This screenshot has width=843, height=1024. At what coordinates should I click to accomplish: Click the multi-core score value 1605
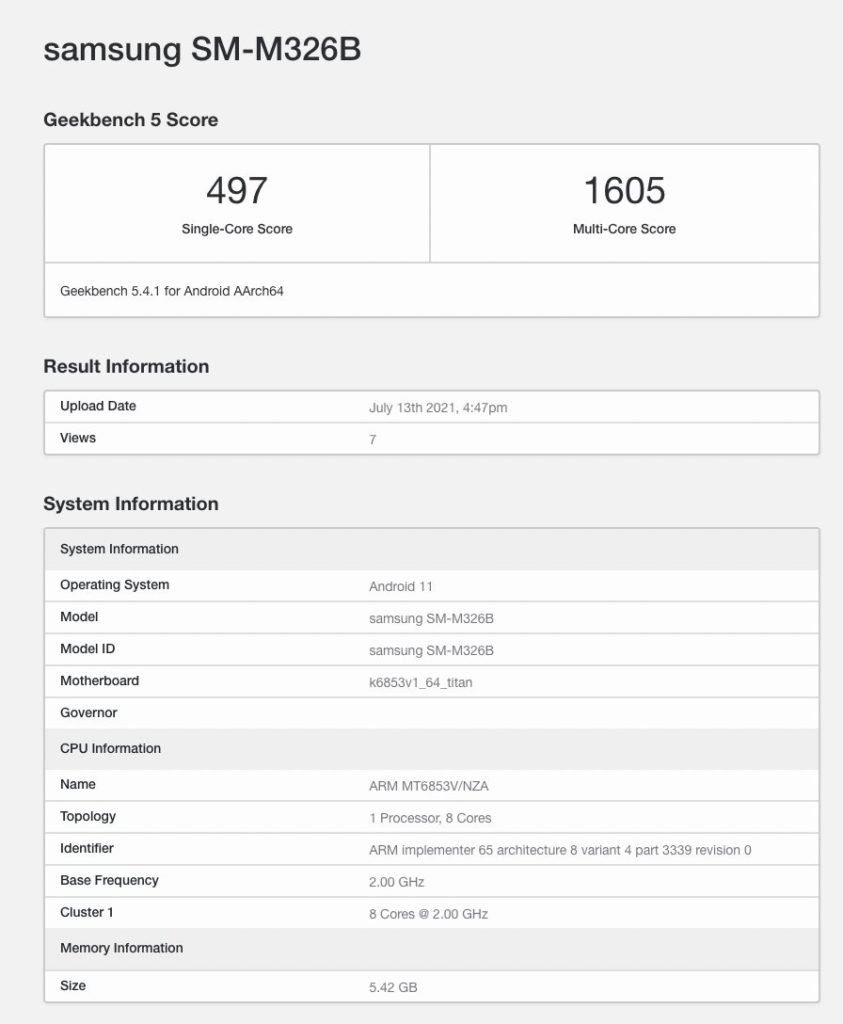click(624, 190)
